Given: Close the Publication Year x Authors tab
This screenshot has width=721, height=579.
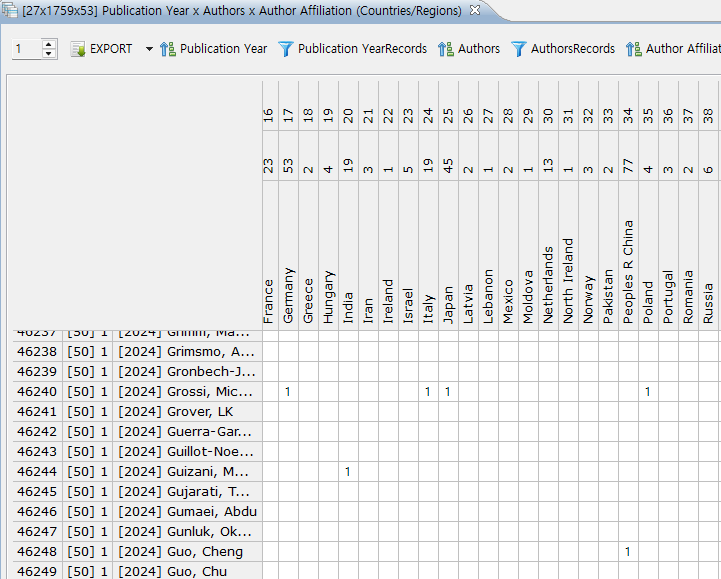Looking at the screenshot, I should [x=475, y=10].
